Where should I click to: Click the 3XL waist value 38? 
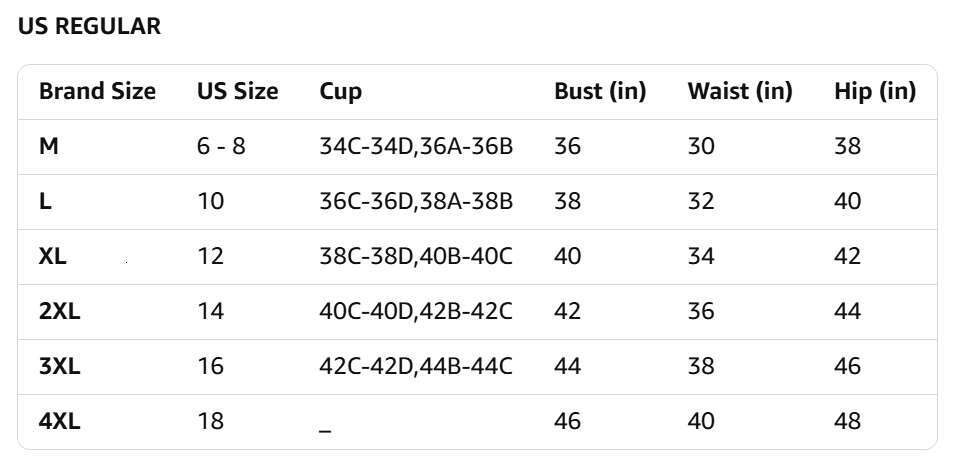coord(701,366)
